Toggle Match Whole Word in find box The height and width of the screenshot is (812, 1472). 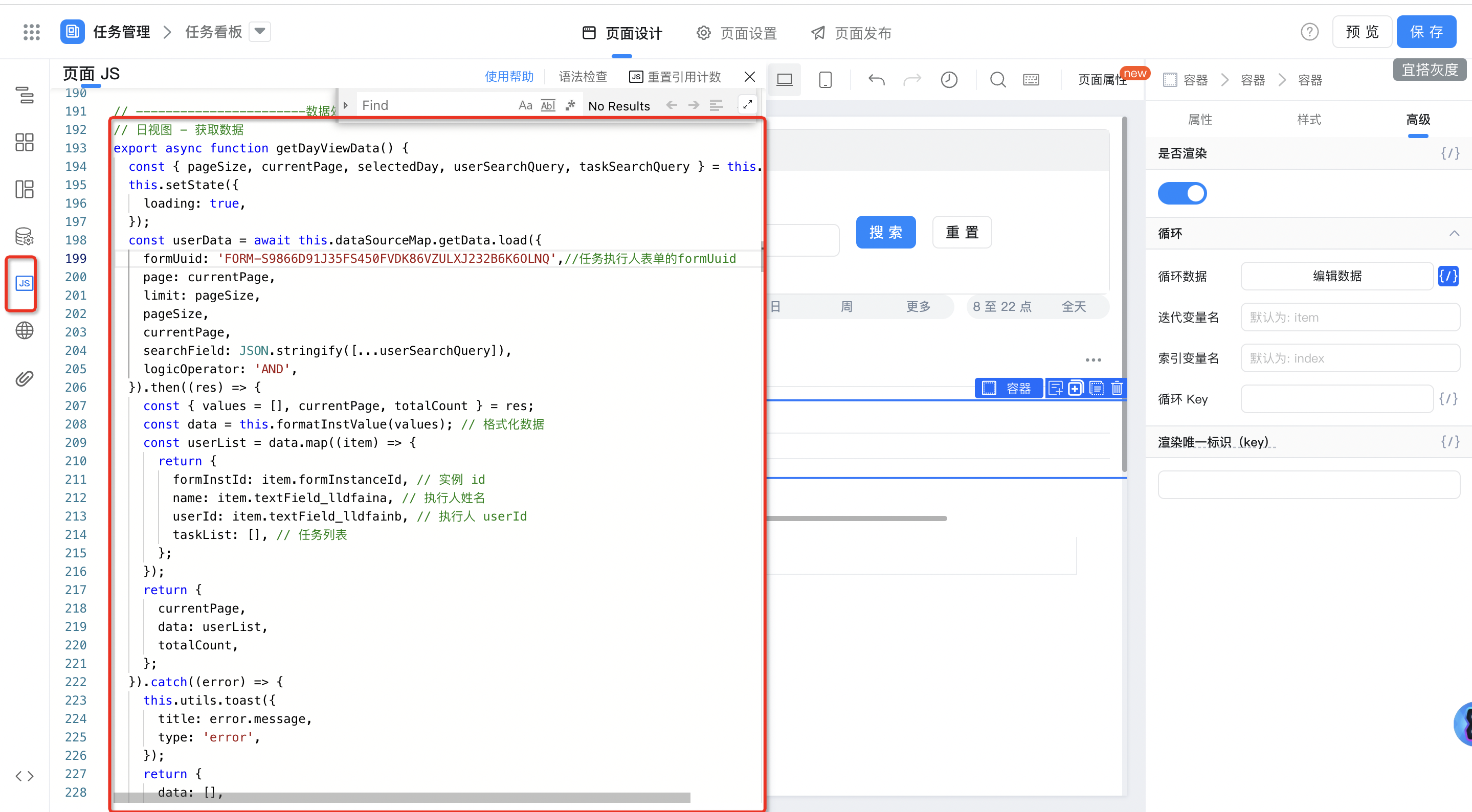click(x=548, y=105)
